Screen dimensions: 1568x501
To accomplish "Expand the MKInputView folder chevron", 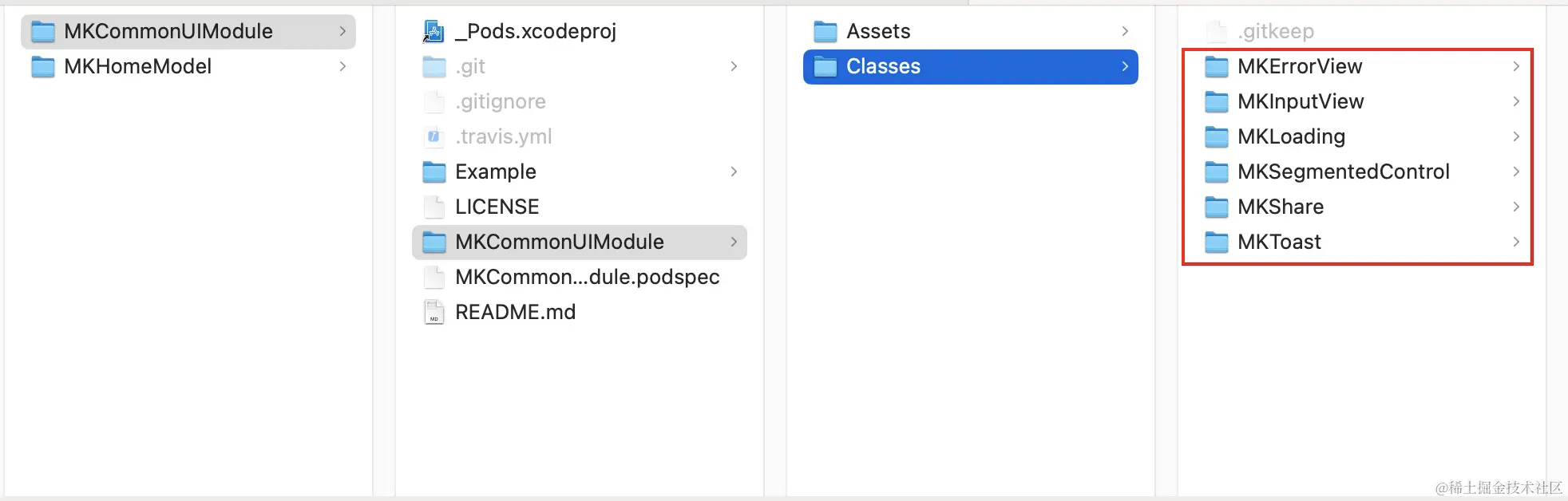I will point(1515,101).
